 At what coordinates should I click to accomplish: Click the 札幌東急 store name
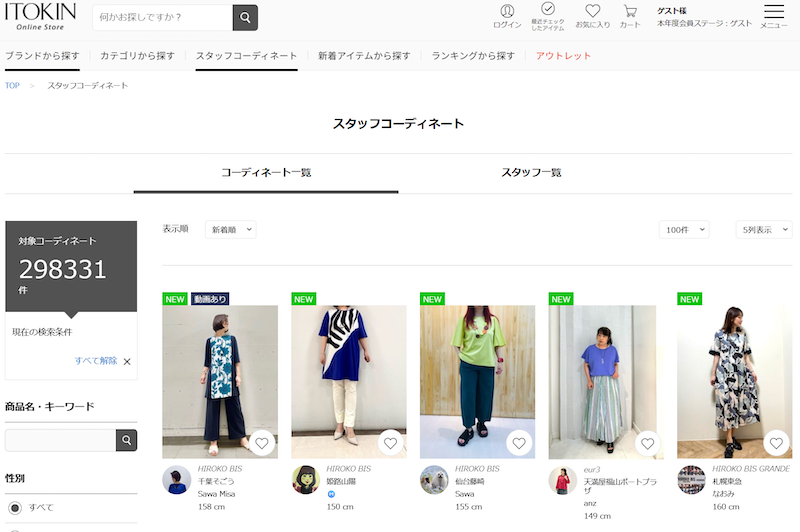[727, 482]
